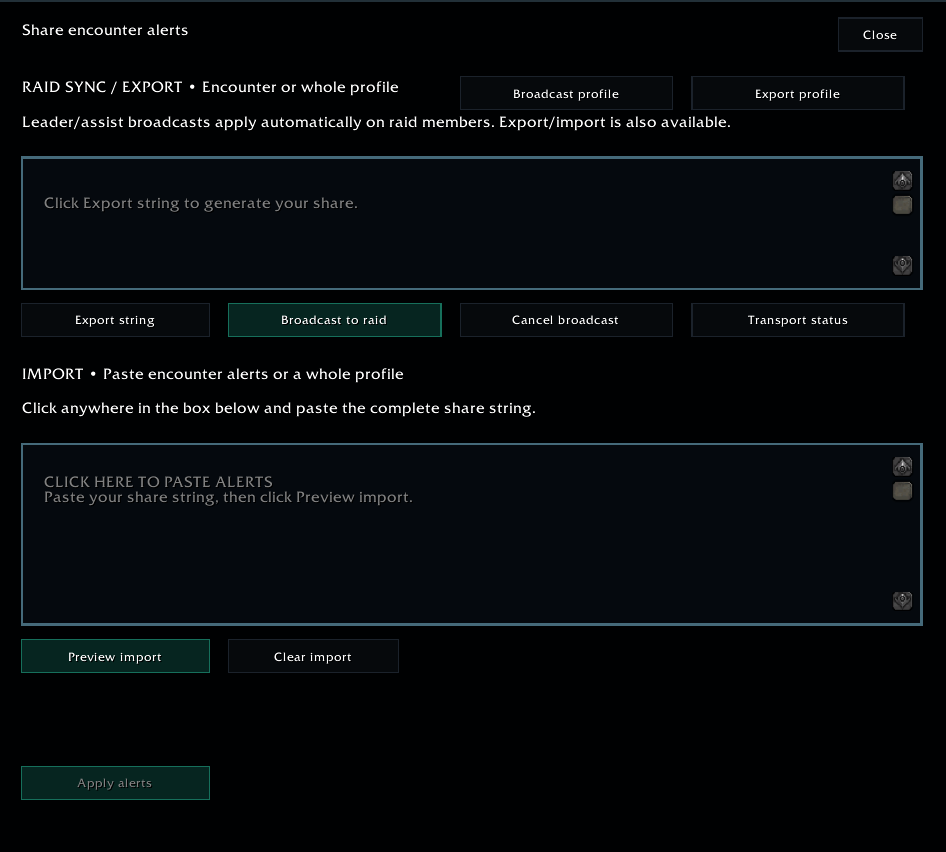Click scroll-down arrow in export string box
The image size is (946, 852).
(902, 265)
